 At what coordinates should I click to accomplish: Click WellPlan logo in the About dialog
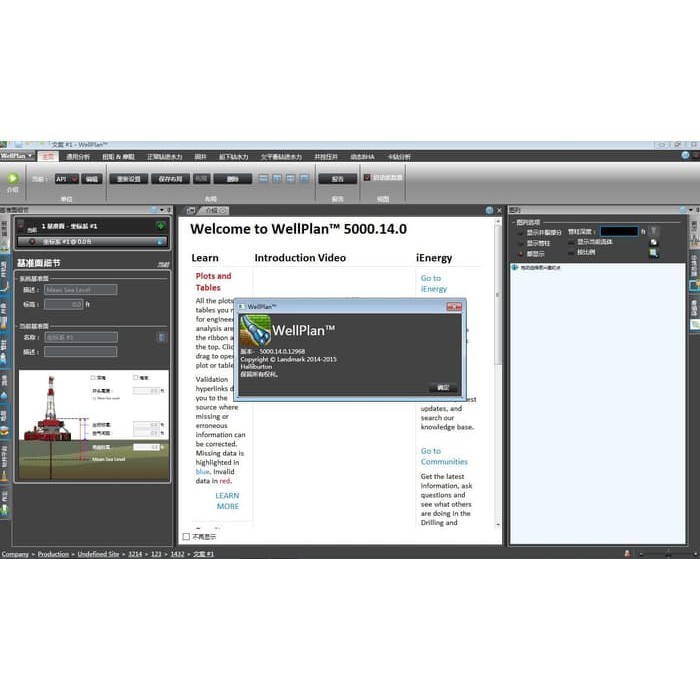click(x=255, y=331)
